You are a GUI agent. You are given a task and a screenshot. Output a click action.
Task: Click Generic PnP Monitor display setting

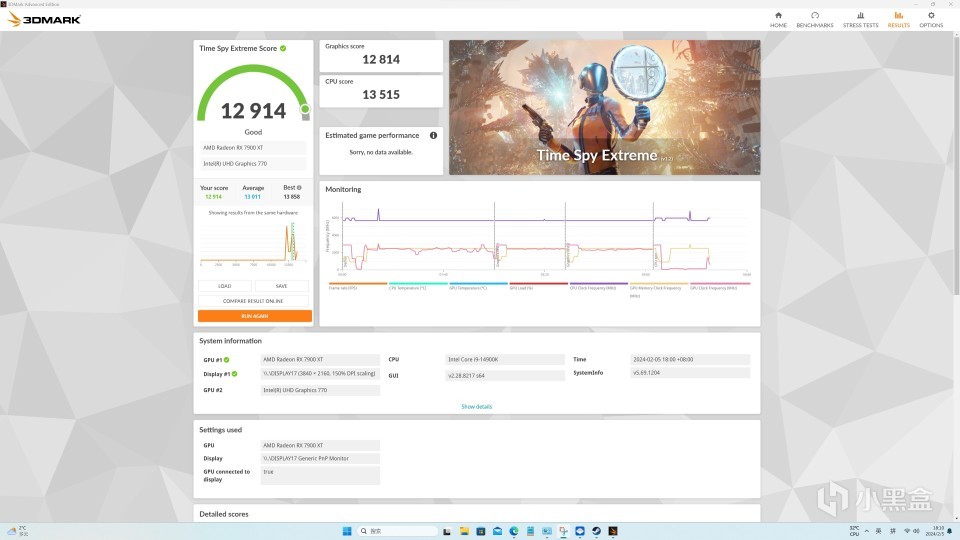tap(320, 458)
